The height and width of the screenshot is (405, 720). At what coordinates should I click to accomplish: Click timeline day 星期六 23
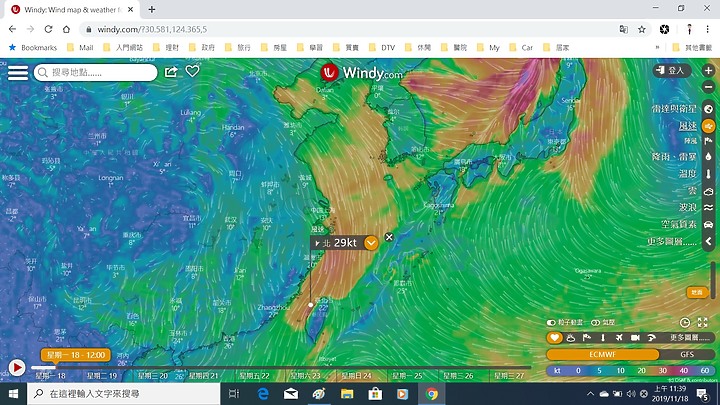pos(306,376)
